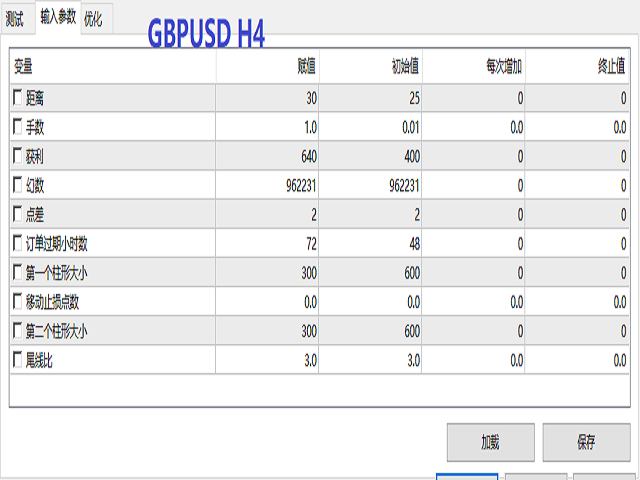This screenshot has height=480, width=640.
Task: Toggle the 第一个柱形大小 checkbox
Action: point(18,273)
